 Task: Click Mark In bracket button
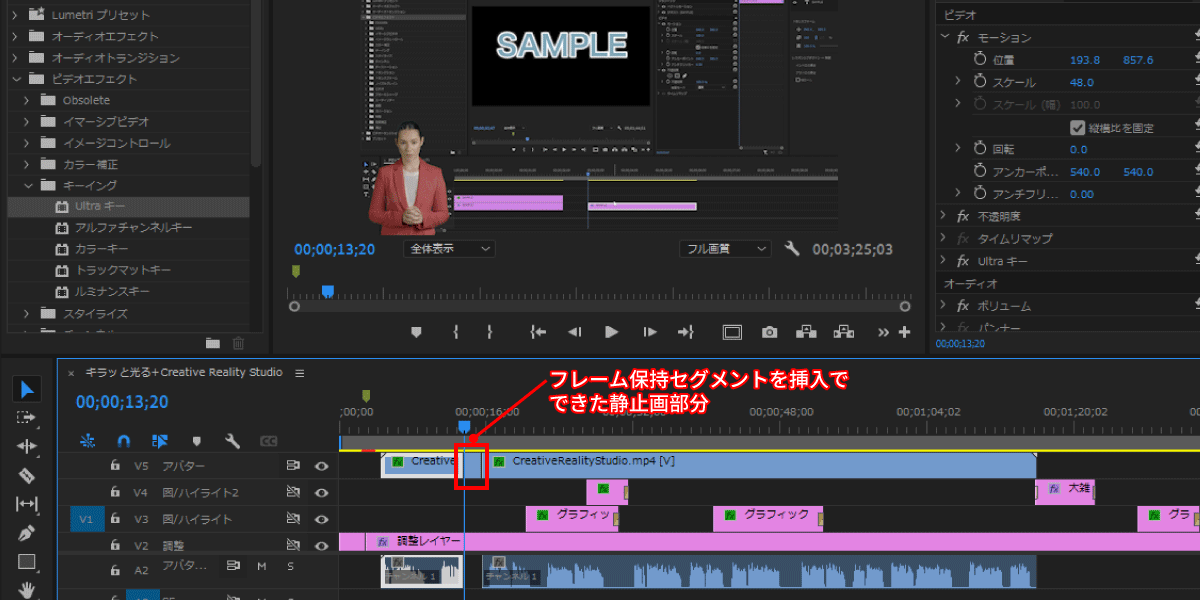point(456,332)
